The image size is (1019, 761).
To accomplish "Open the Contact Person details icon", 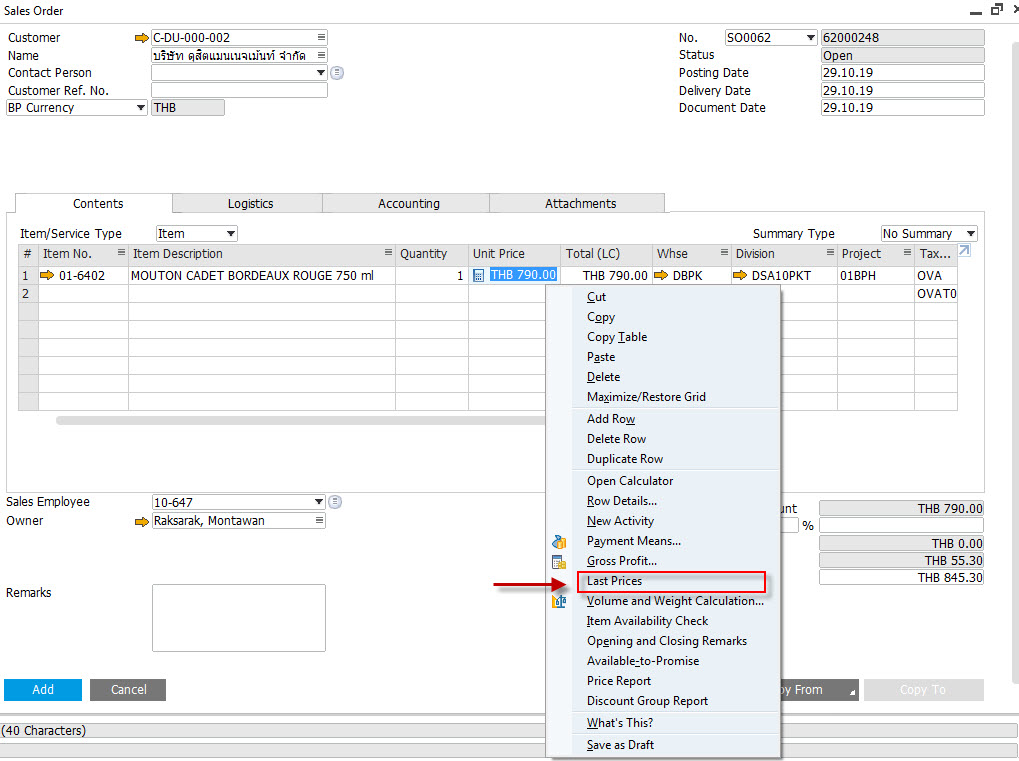I will pyautogui.click(x=337, y=73).
